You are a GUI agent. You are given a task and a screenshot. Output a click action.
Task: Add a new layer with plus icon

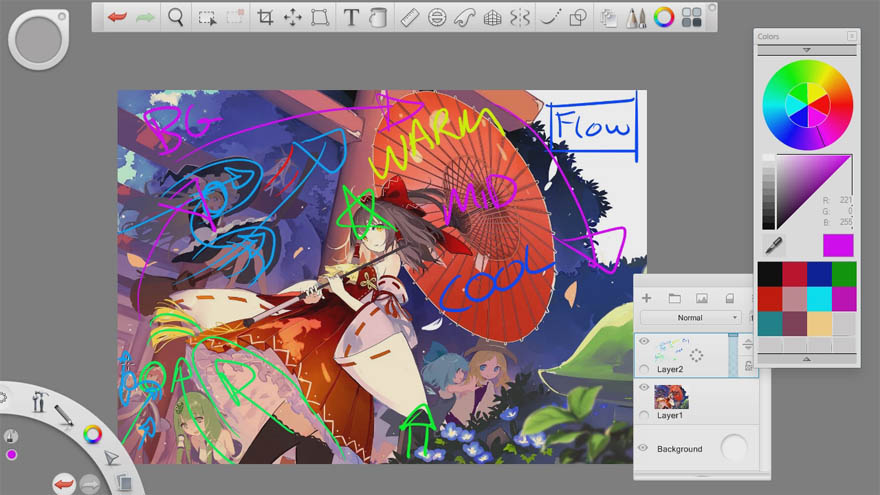pyautogui.click(x=647, y=298)
